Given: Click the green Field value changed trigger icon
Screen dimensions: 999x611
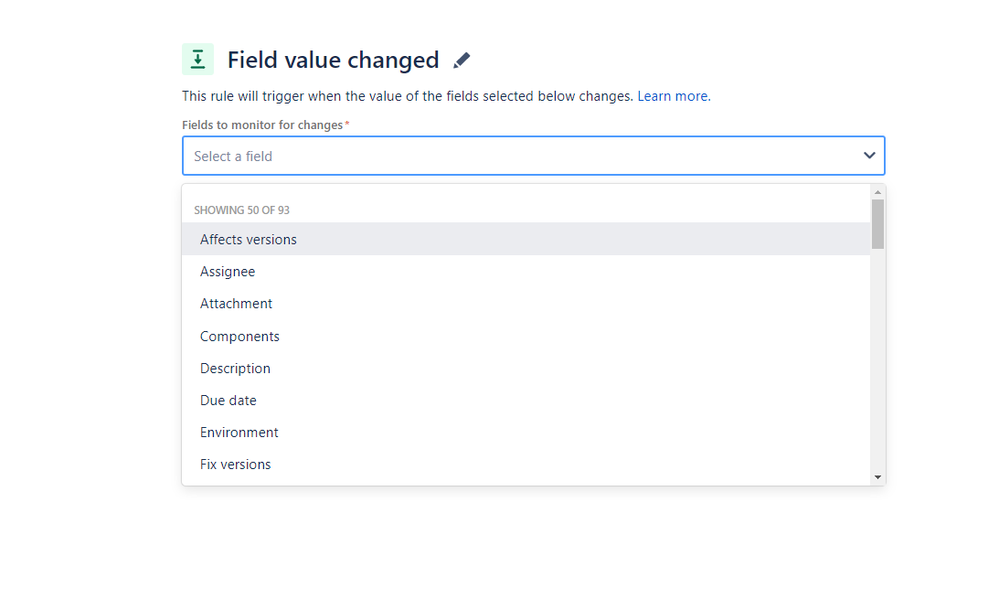Looking at the screenshot, I should [198, 59].
